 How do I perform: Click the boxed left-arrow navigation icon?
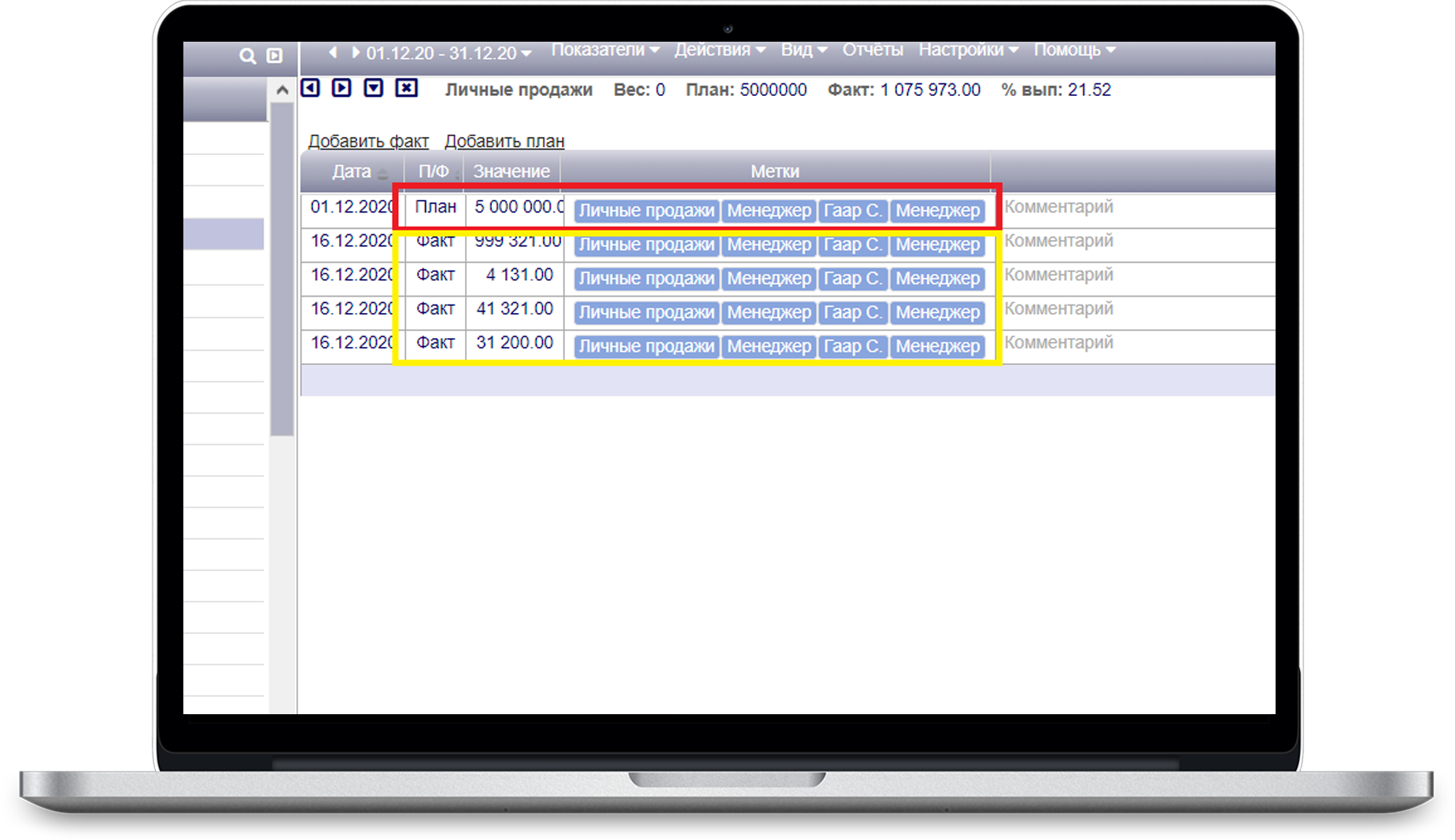pos(311,88)
